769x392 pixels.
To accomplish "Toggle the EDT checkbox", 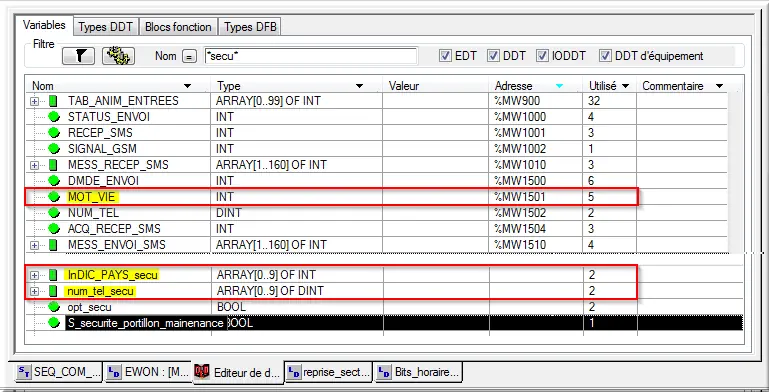I will click(x=445, y=56).
